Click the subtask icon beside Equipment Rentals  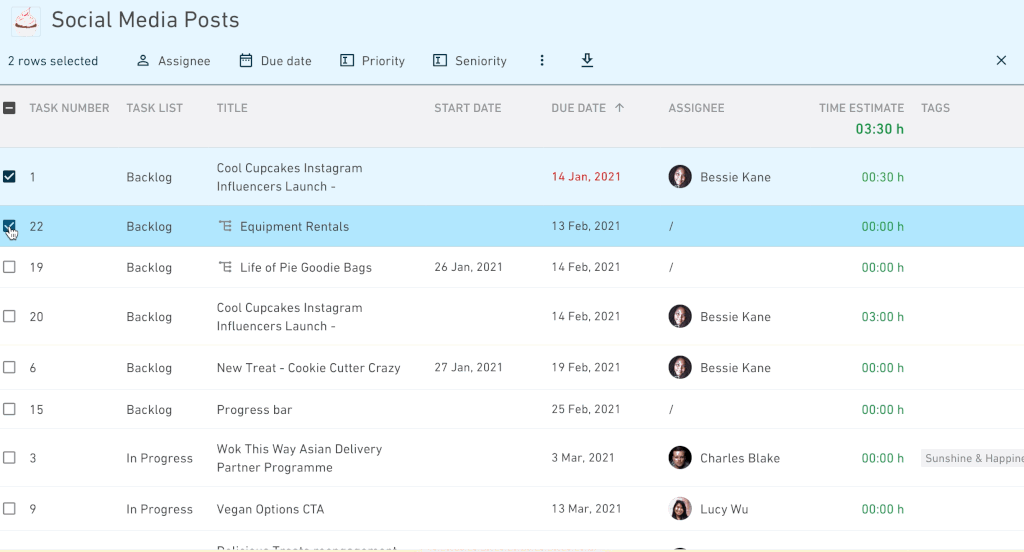tap(225, 226)
